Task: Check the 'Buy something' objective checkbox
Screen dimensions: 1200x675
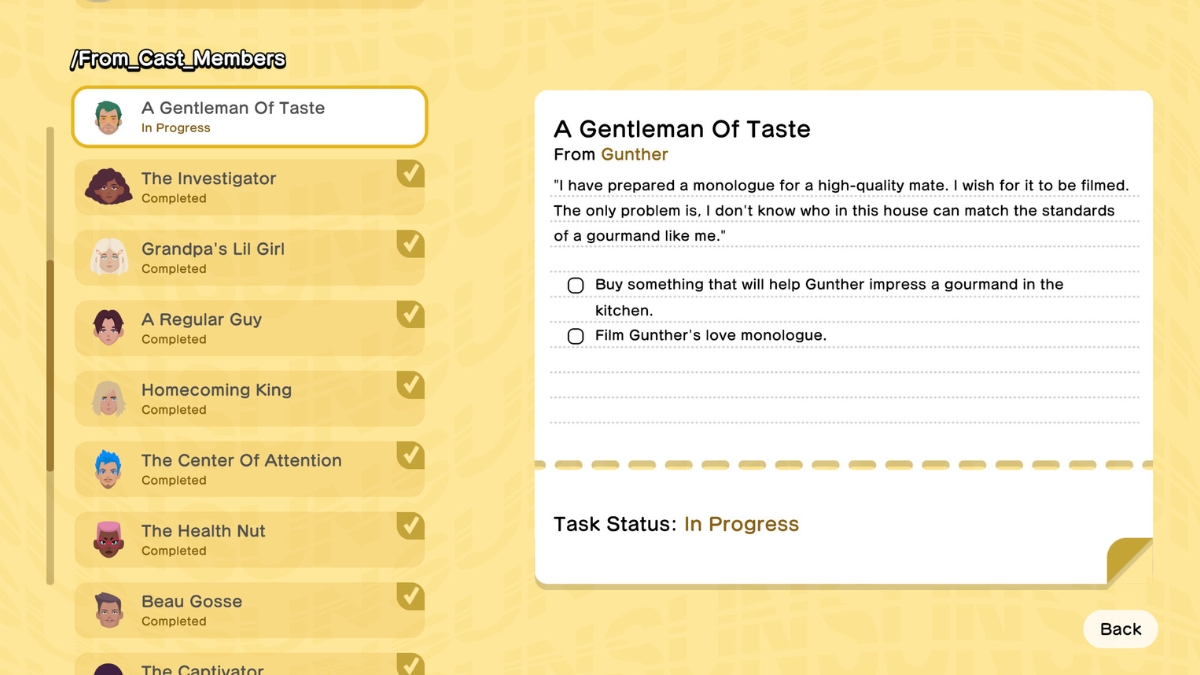Action: (576, 286)
